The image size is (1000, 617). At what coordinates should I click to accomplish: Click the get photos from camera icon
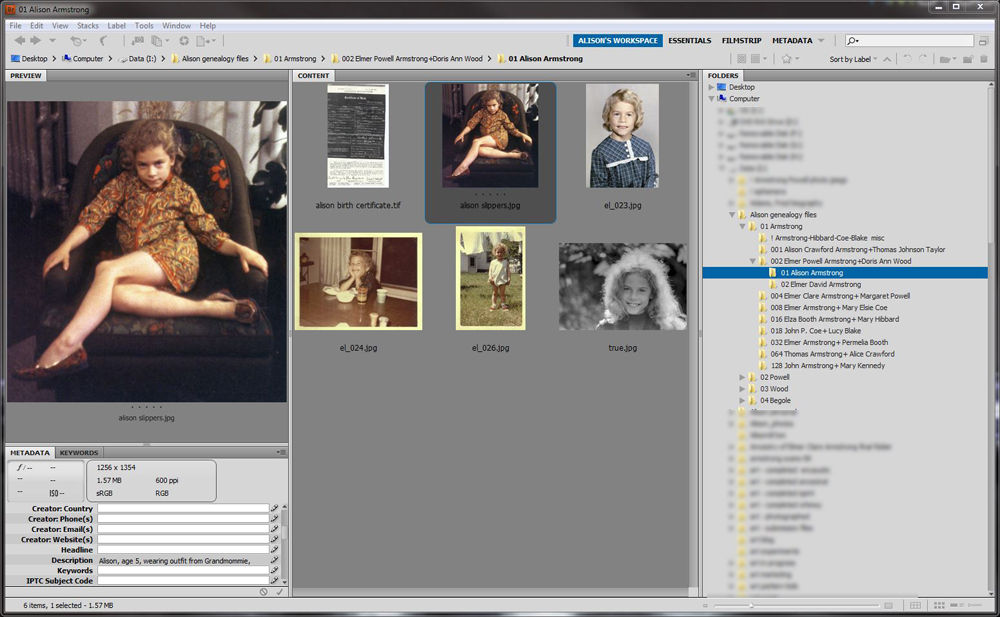(x=137, y=41)
